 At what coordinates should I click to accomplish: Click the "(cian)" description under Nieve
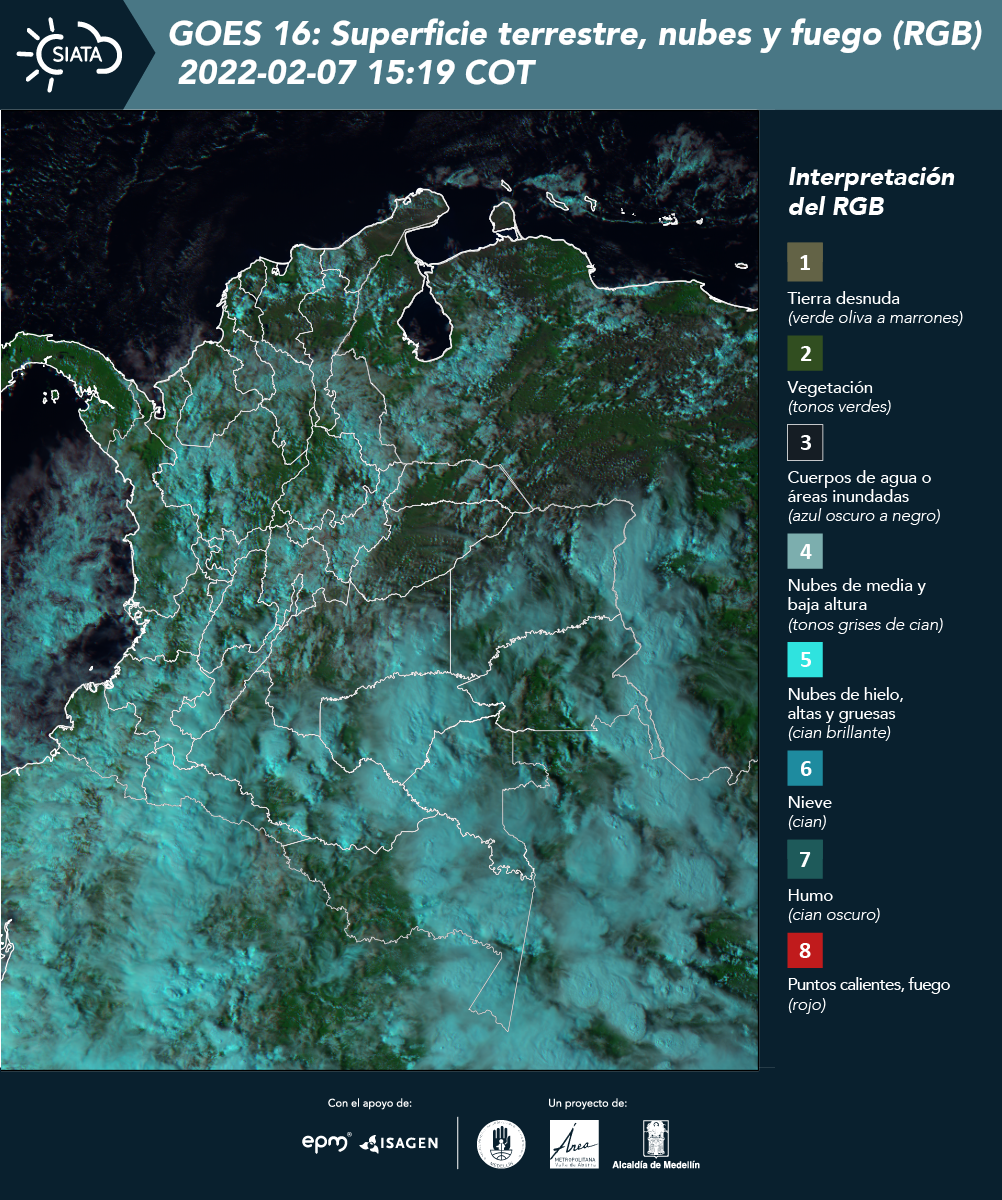click(807, 823)
